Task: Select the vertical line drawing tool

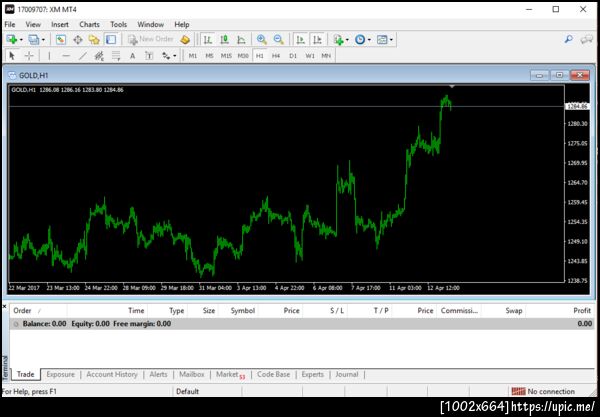Action: click(49, 56)
